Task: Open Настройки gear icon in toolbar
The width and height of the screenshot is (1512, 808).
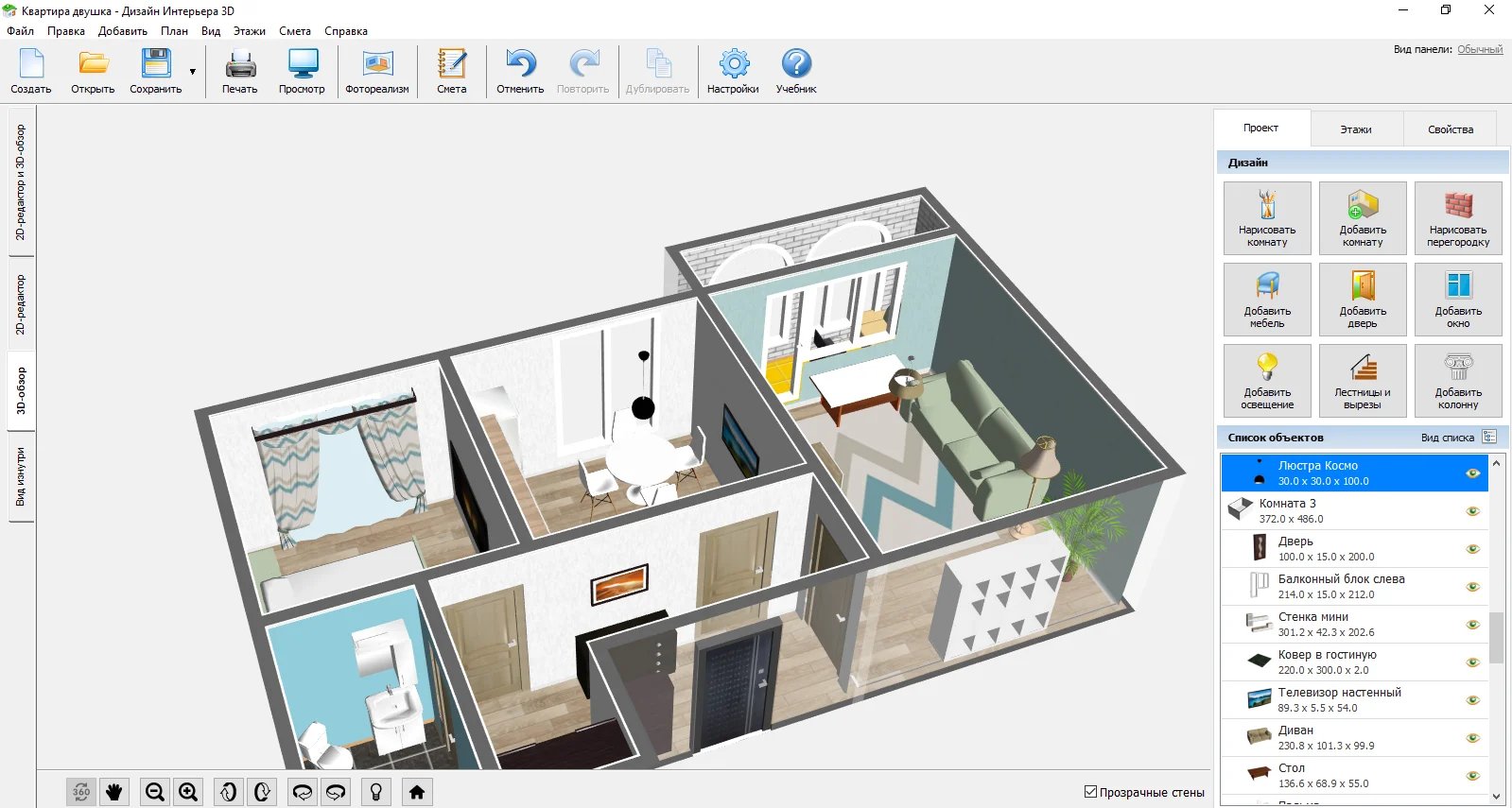Action: pos(733,71)
